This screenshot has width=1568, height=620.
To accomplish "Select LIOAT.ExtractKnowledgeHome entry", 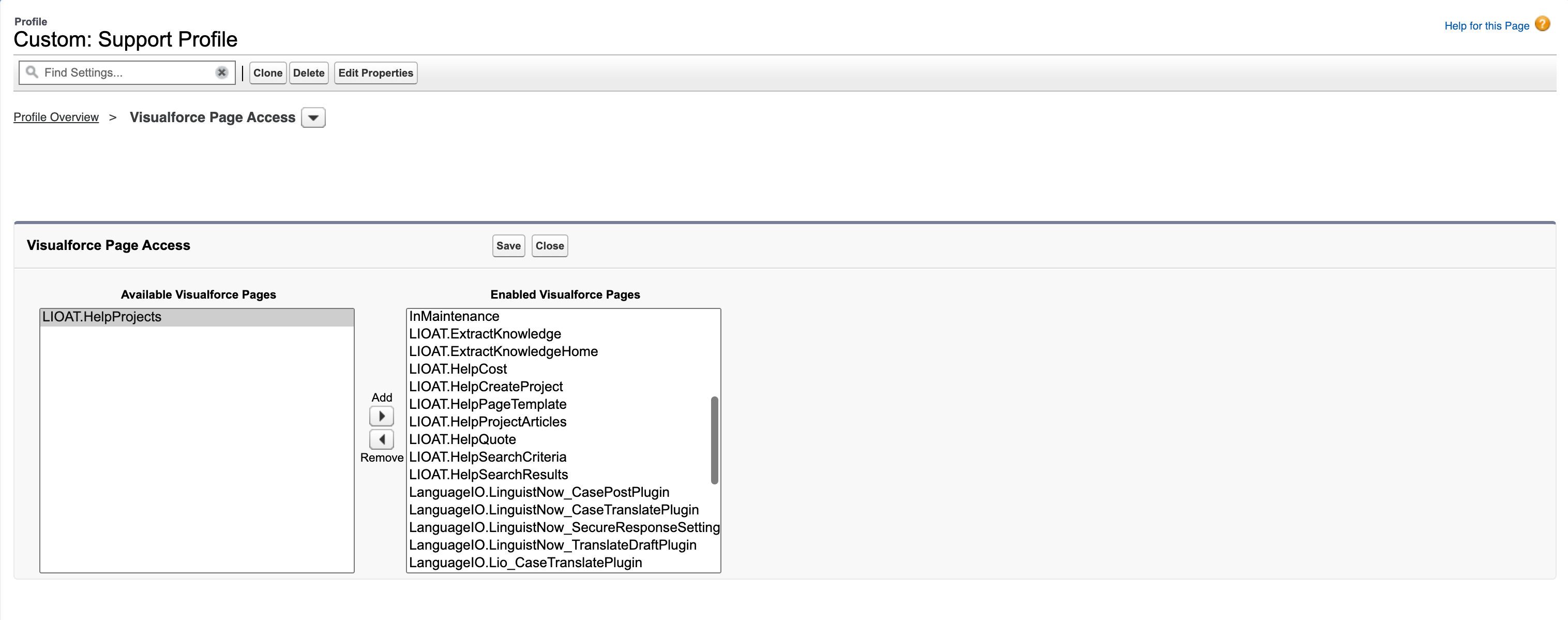I will coord(559,352).
